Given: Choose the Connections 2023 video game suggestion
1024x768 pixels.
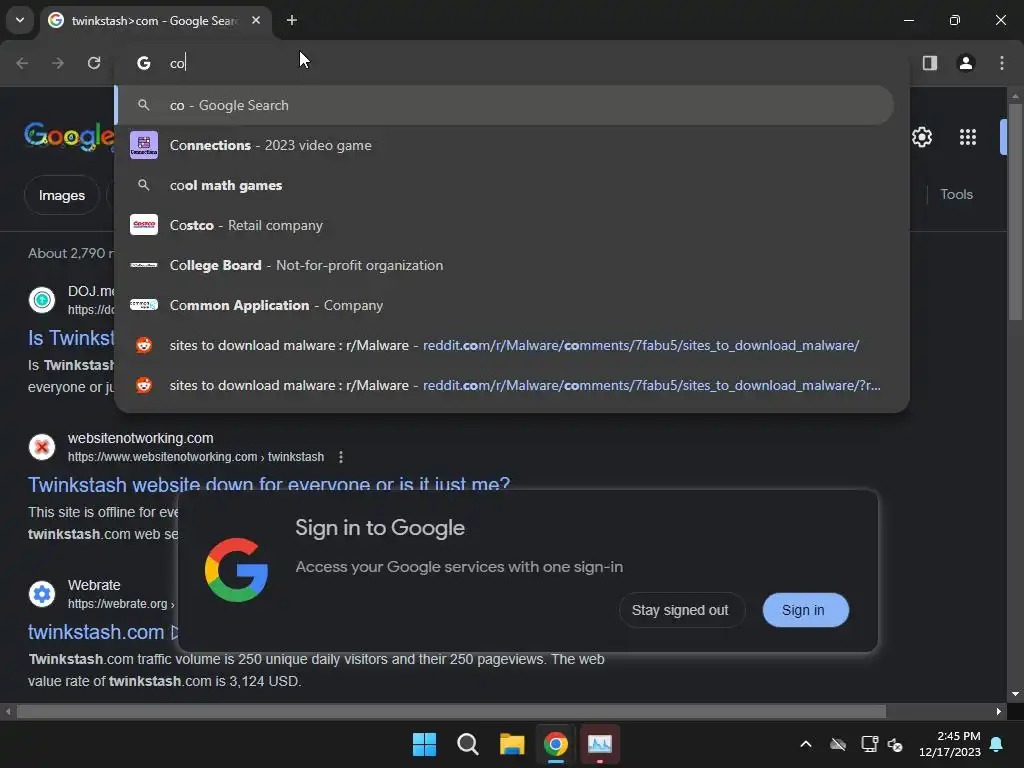Looking at the screenshot, I should [x=504, y=145].
